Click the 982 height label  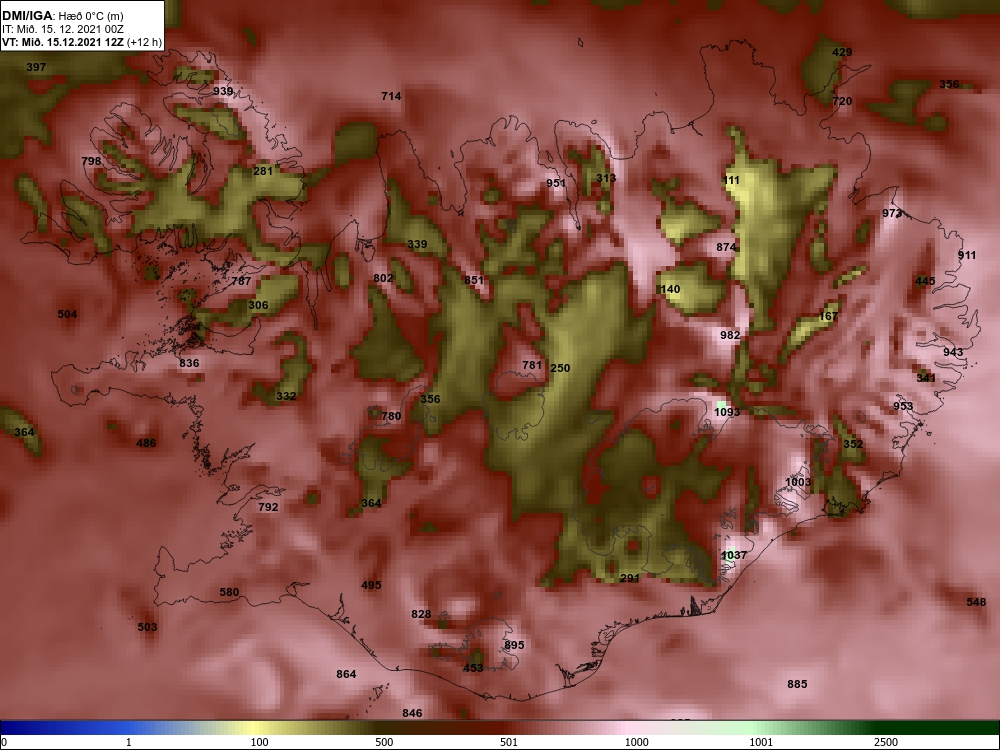(730, 335)
